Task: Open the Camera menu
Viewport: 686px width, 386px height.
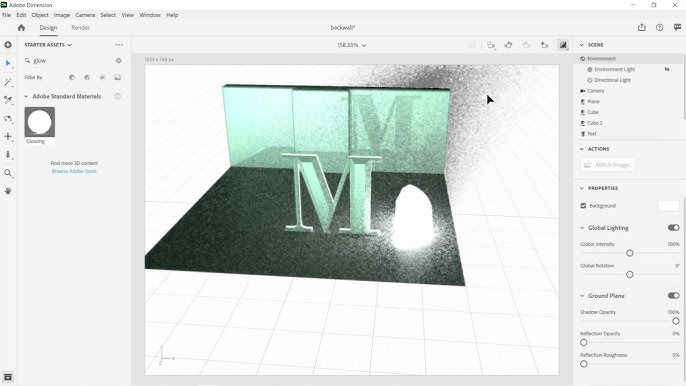Action: tap(85, 15)
